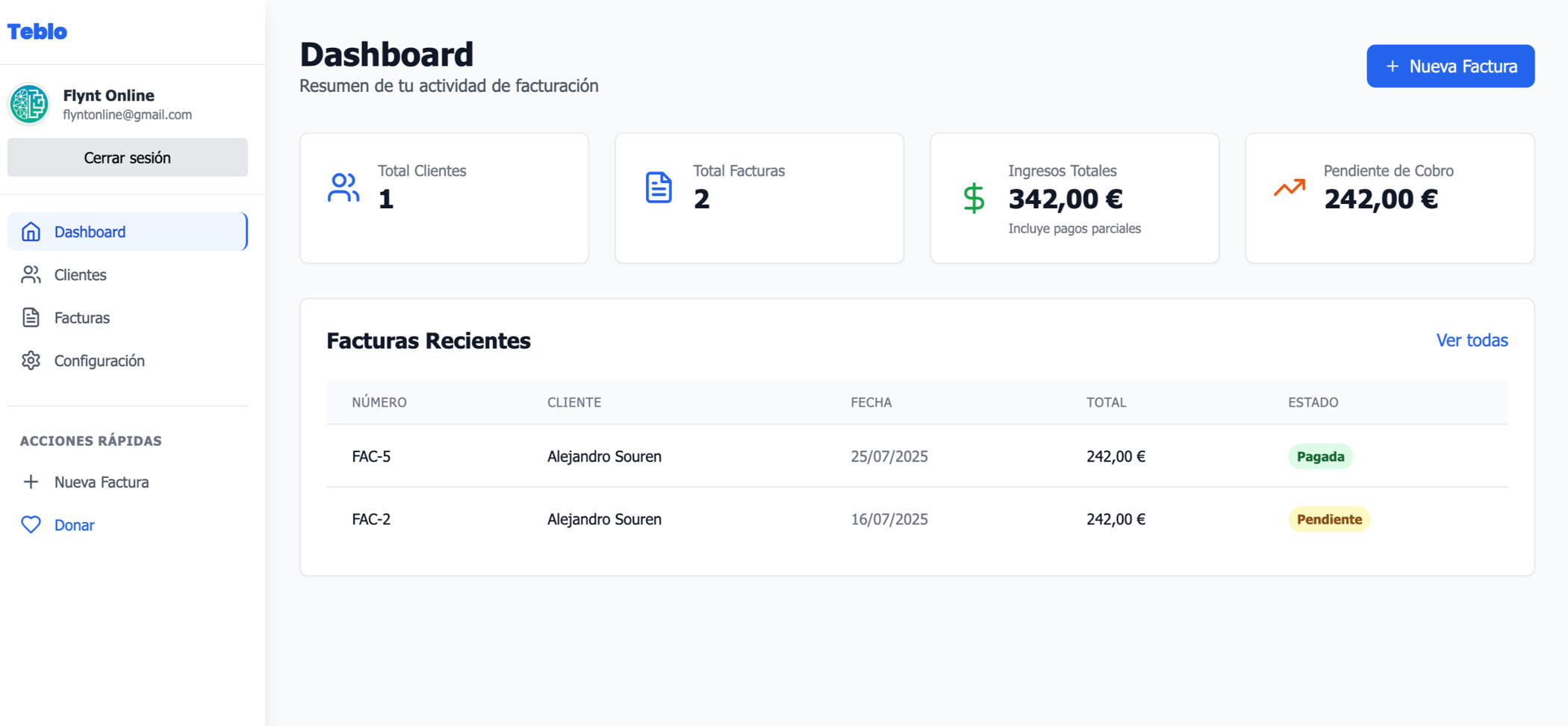The width and height of the screenshot is (1568, 726).
Task: Open Facturas via the document icon
Action: pyautogui.click(x=31, y=317)
